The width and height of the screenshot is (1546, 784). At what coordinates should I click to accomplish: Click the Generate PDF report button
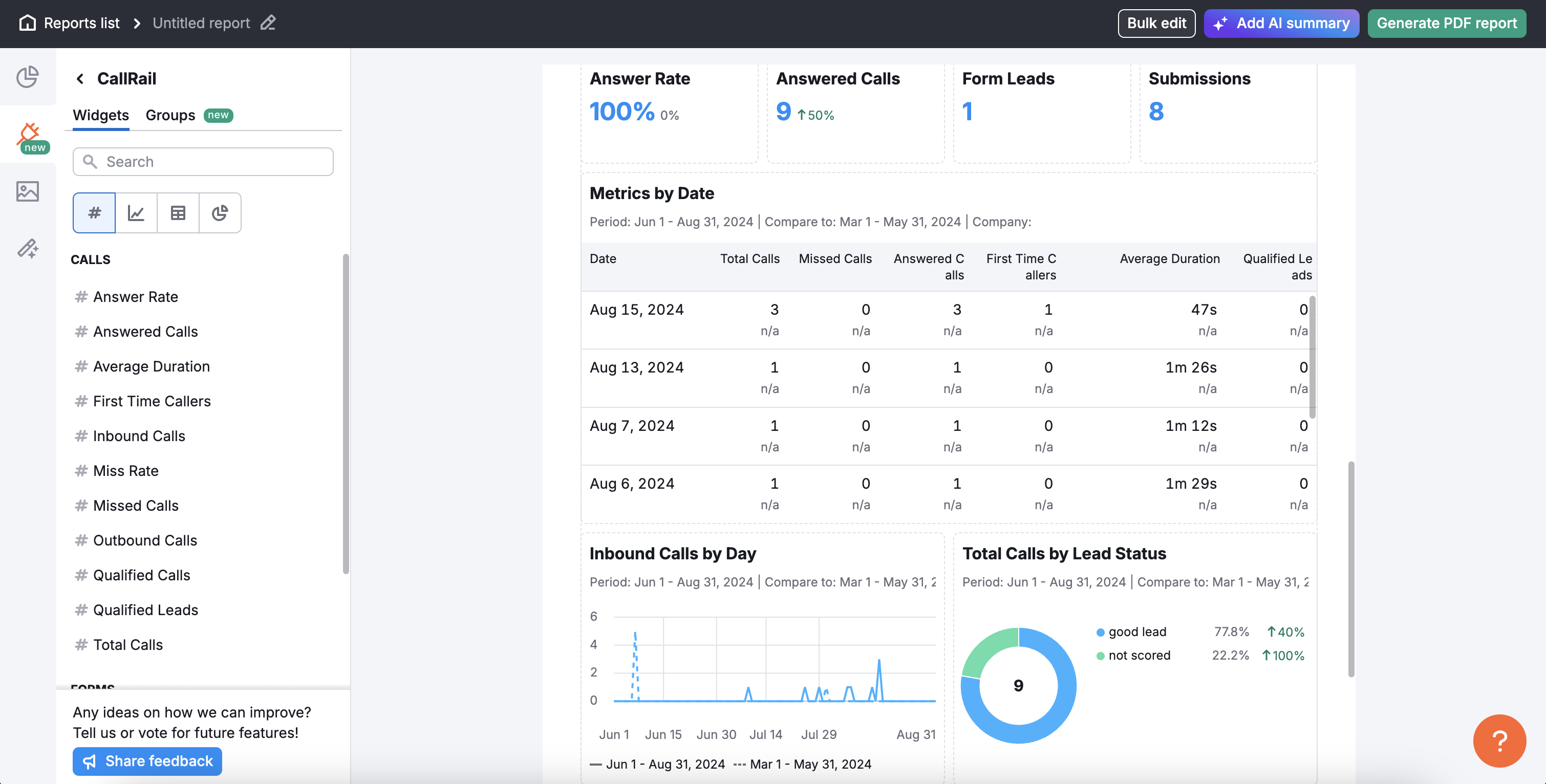[x=1446, y=24]
